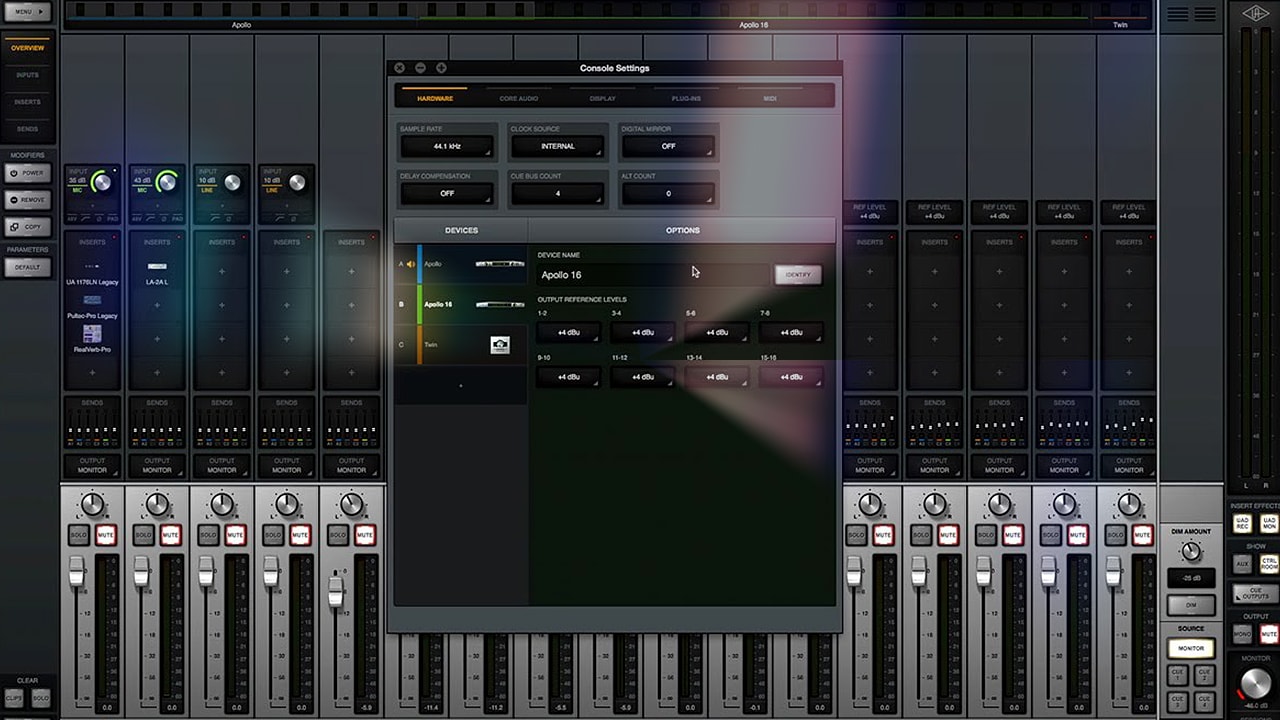Select the Twin device in devices list
Viewport: 1280px width, 720px height.
[x=461, y=345]
